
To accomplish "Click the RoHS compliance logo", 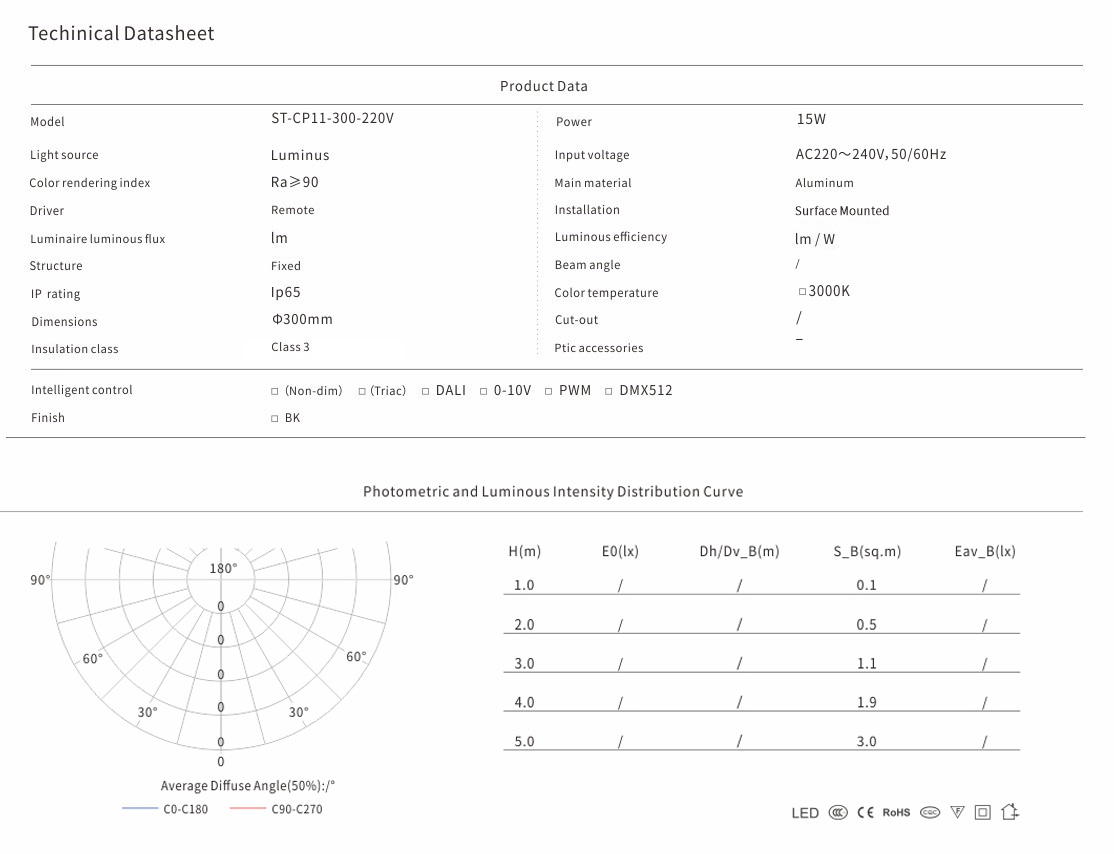I will pyautogui.click(x=896, y=813).
